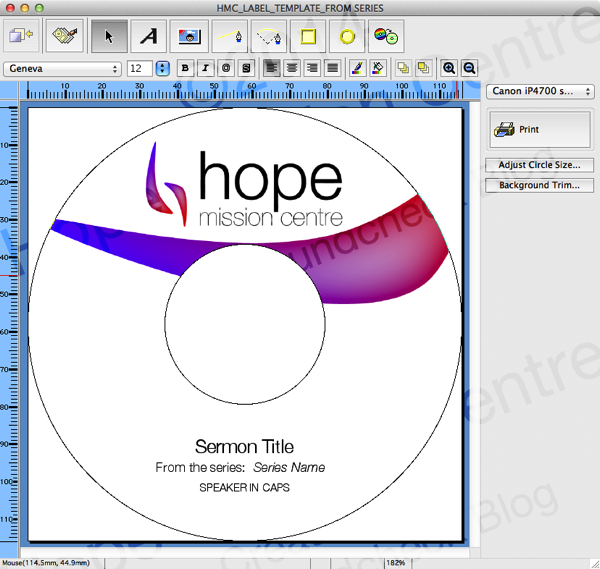Toggle outline text style

(x=226, y=68)
